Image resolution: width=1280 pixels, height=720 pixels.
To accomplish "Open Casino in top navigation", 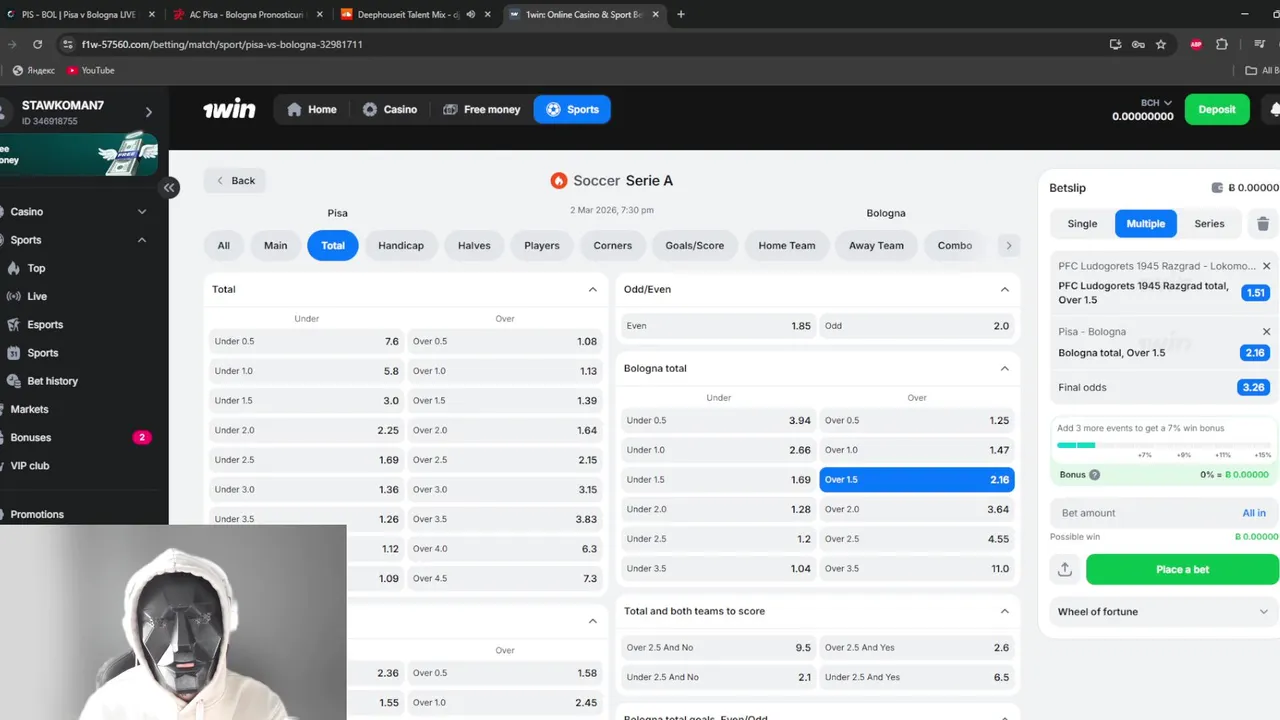I will click(390, 110).
